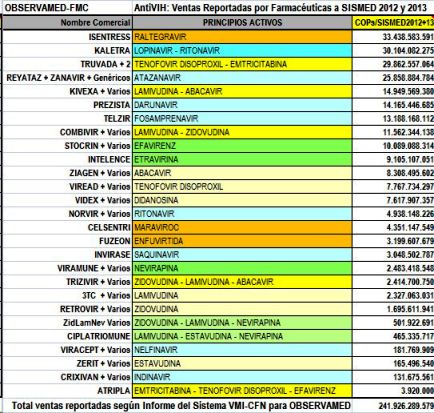Select the VIDEX + Varios cell
This screenshot has width=434, height=413.
pos(68,200)
